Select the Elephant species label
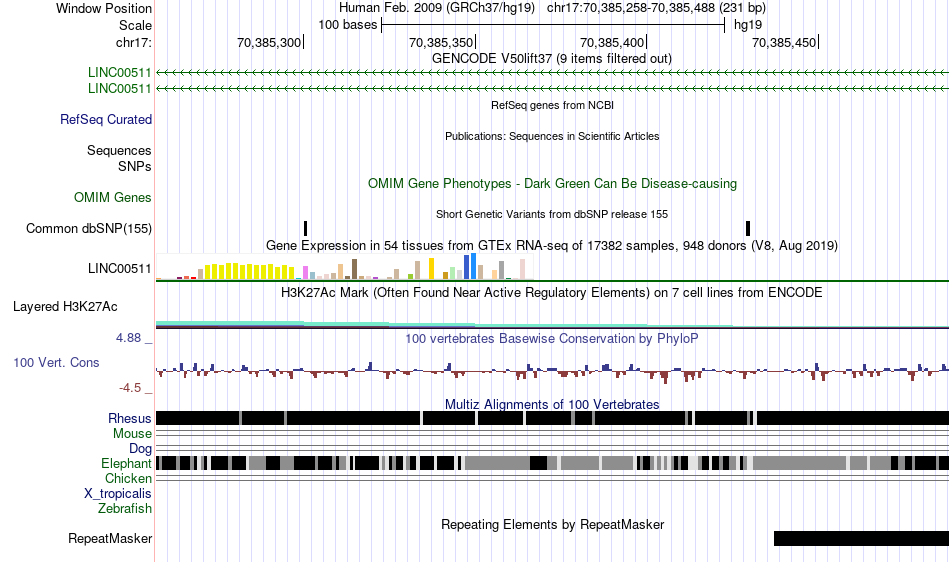 coord(126,463)
